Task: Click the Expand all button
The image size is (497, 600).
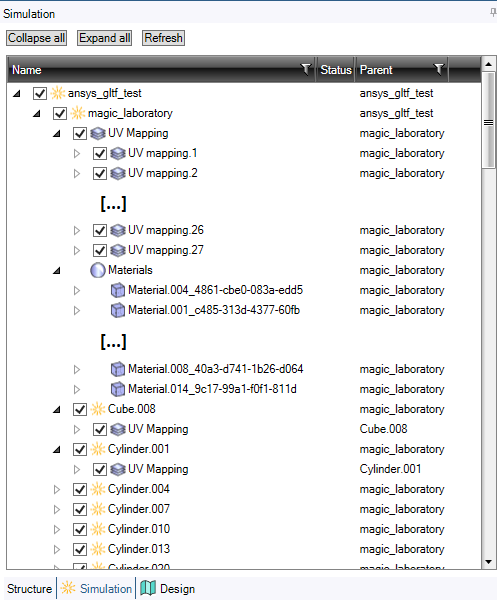Action: (x=104, y=38)
